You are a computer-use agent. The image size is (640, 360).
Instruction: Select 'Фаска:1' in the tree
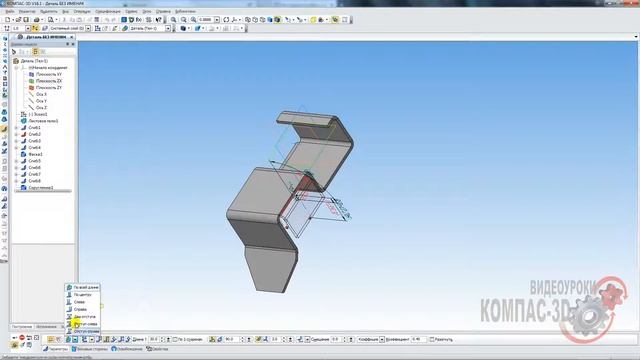36,154
